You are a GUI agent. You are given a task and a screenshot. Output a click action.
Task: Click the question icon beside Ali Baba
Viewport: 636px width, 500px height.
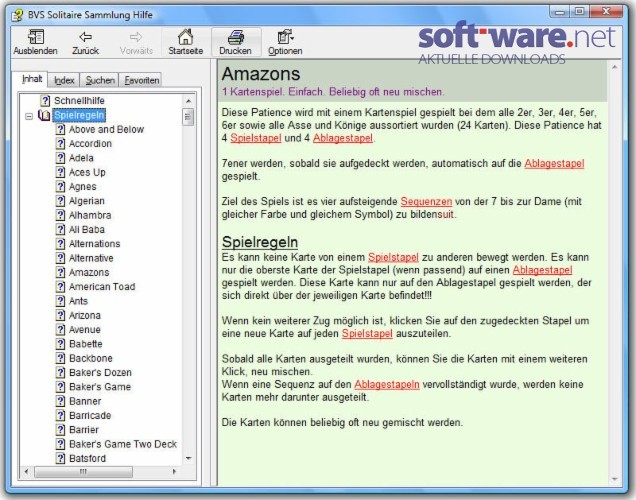pyautogui.click(x=60, y=230)
